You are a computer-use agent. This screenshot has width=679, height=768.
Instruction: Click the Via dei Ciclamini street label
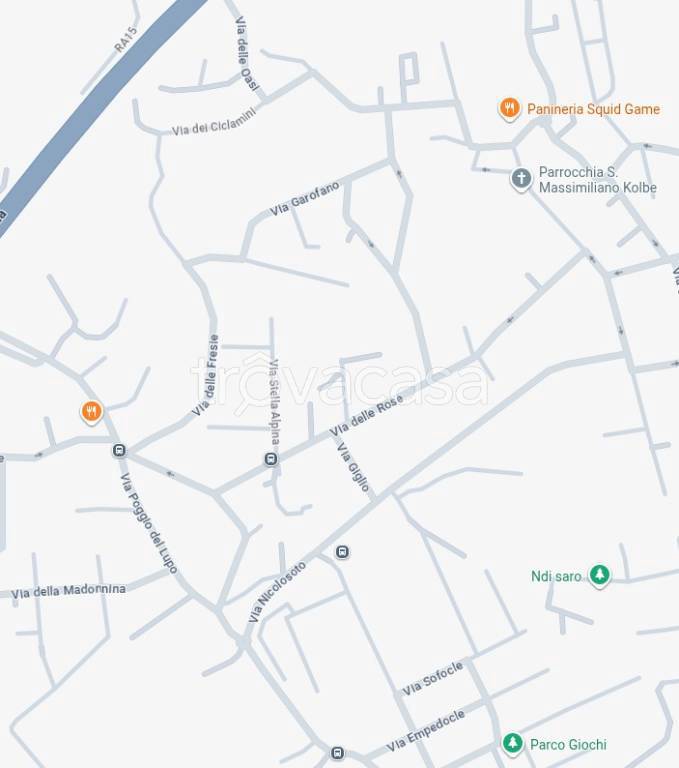click(x=214, y=122)
